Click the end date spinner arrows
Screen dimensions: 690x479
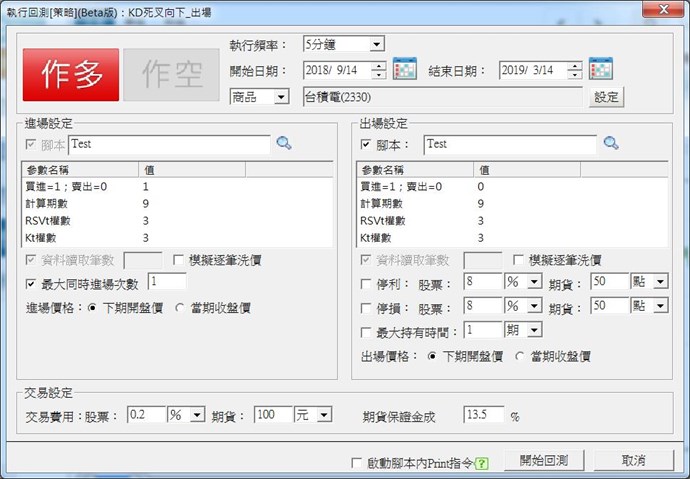pyautogui.click(x=575, y=70)
